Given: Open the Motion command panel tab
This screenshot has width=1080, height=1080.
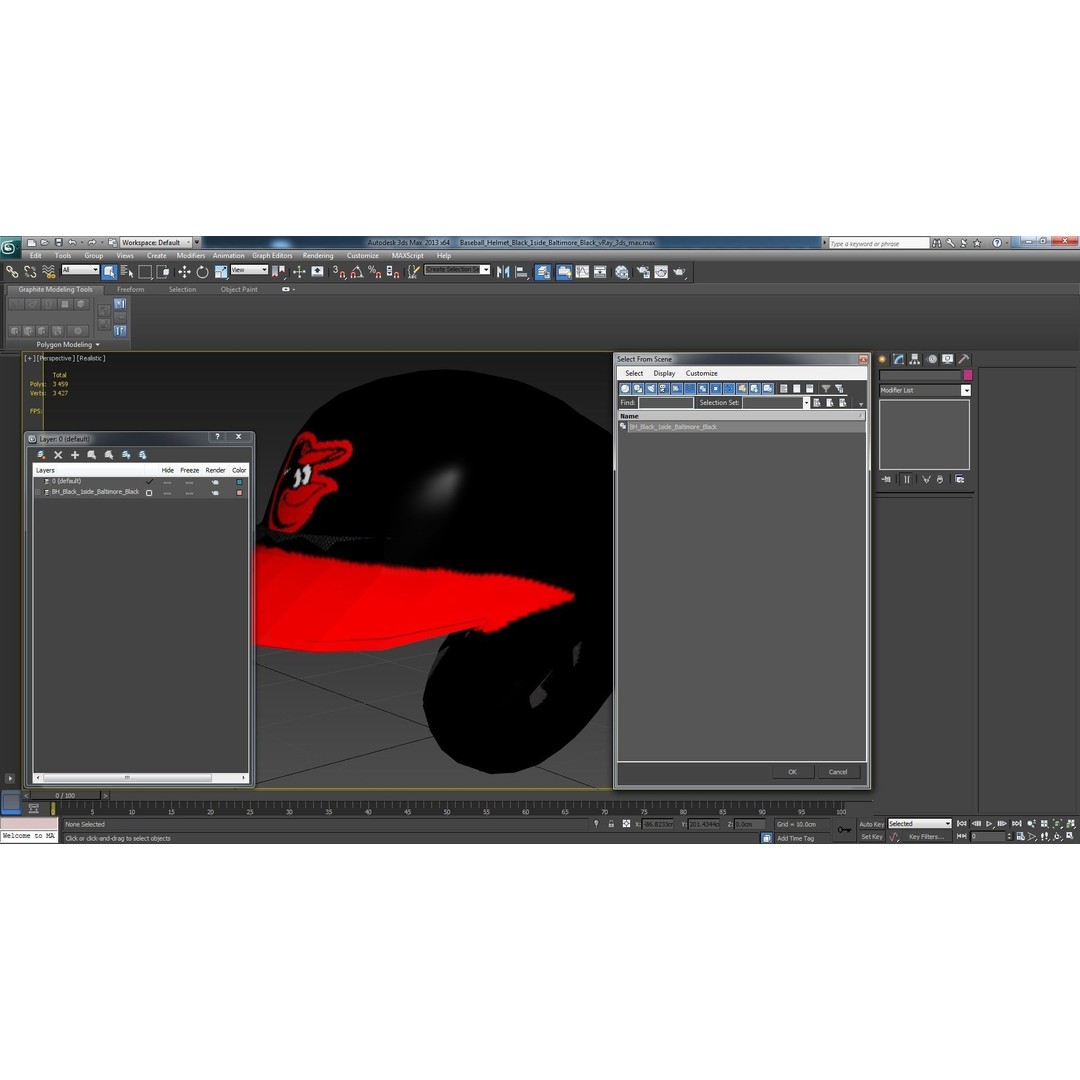Looking at the screenshot, I should pos(931,359).
